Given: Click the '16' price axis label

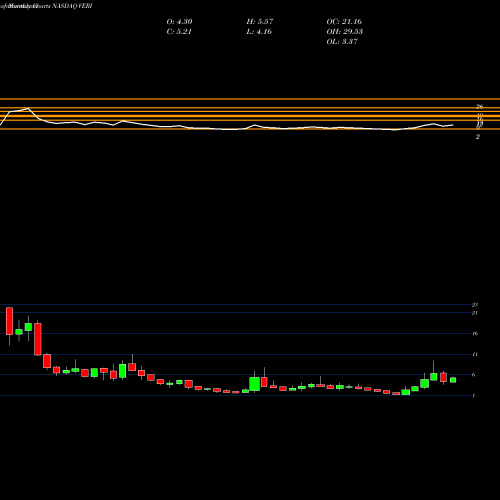Looking at the screenshot, I should (475, 333).
